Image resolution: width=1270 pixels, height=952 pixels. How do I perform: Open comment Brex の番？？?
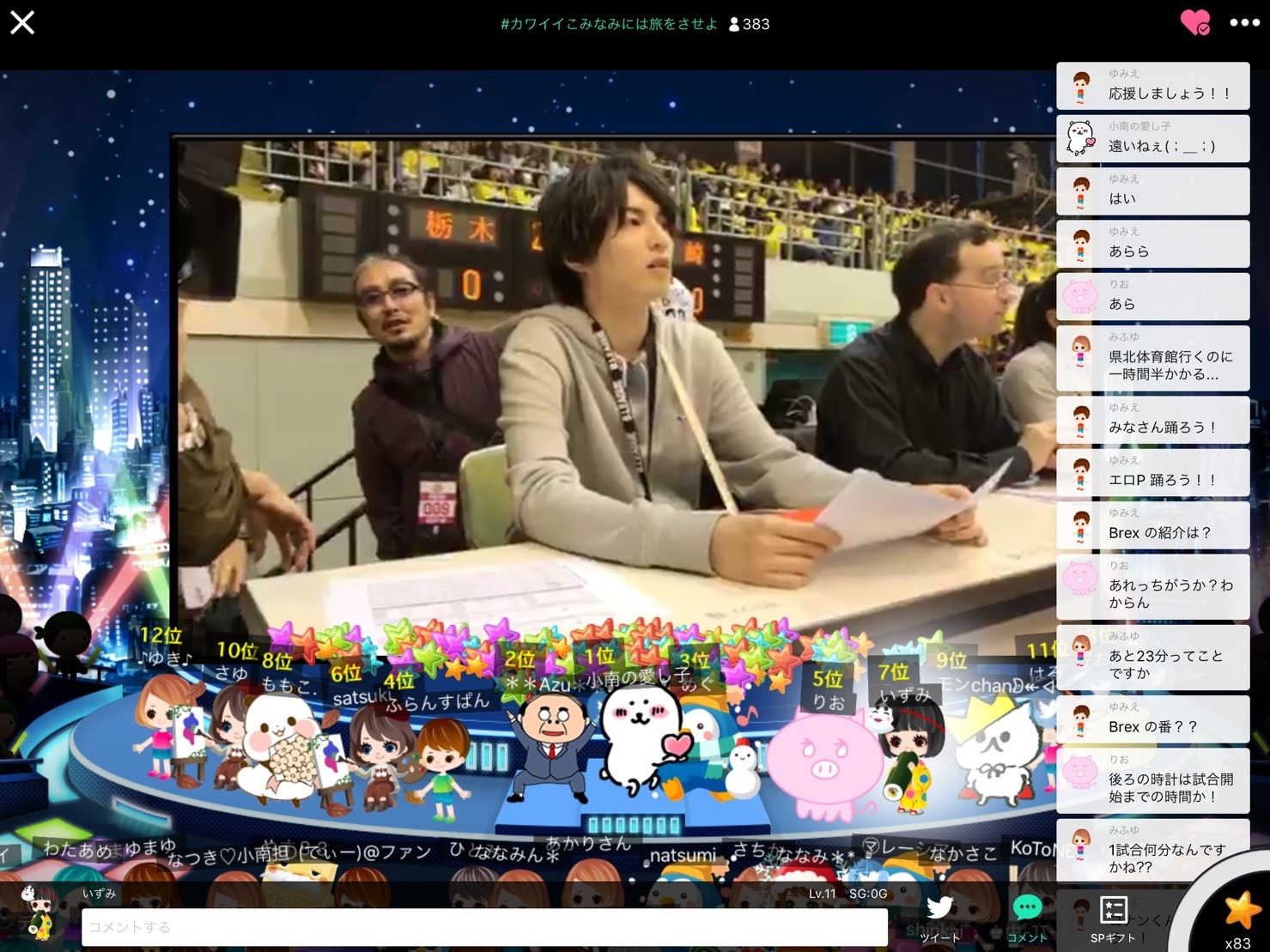[1152, 719]
